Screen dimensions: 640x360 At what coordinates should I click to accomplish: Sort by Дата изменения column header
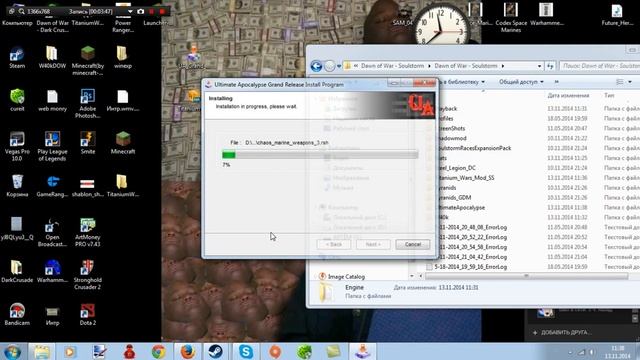coord(568,96)
